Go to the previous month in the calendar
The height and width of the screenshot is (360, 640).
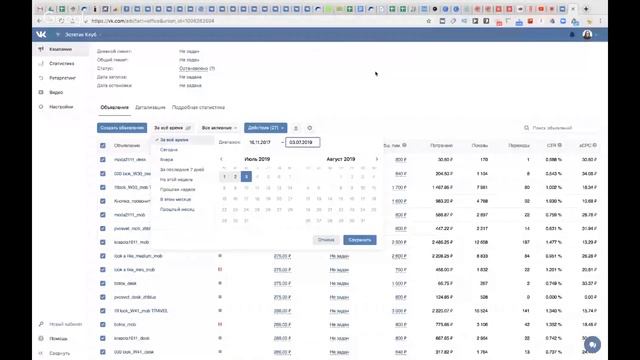click(221, 159)
